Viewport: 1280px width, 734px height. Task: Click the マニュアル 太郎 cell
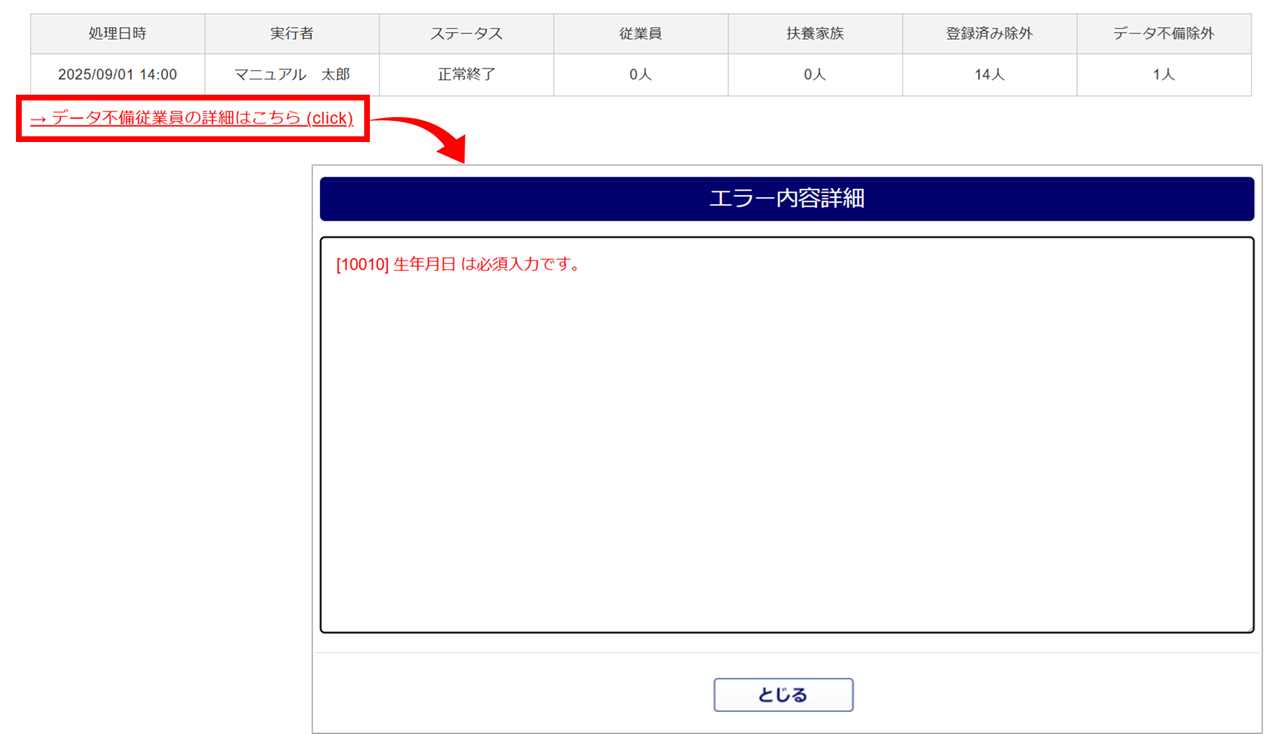click(292, 75)
